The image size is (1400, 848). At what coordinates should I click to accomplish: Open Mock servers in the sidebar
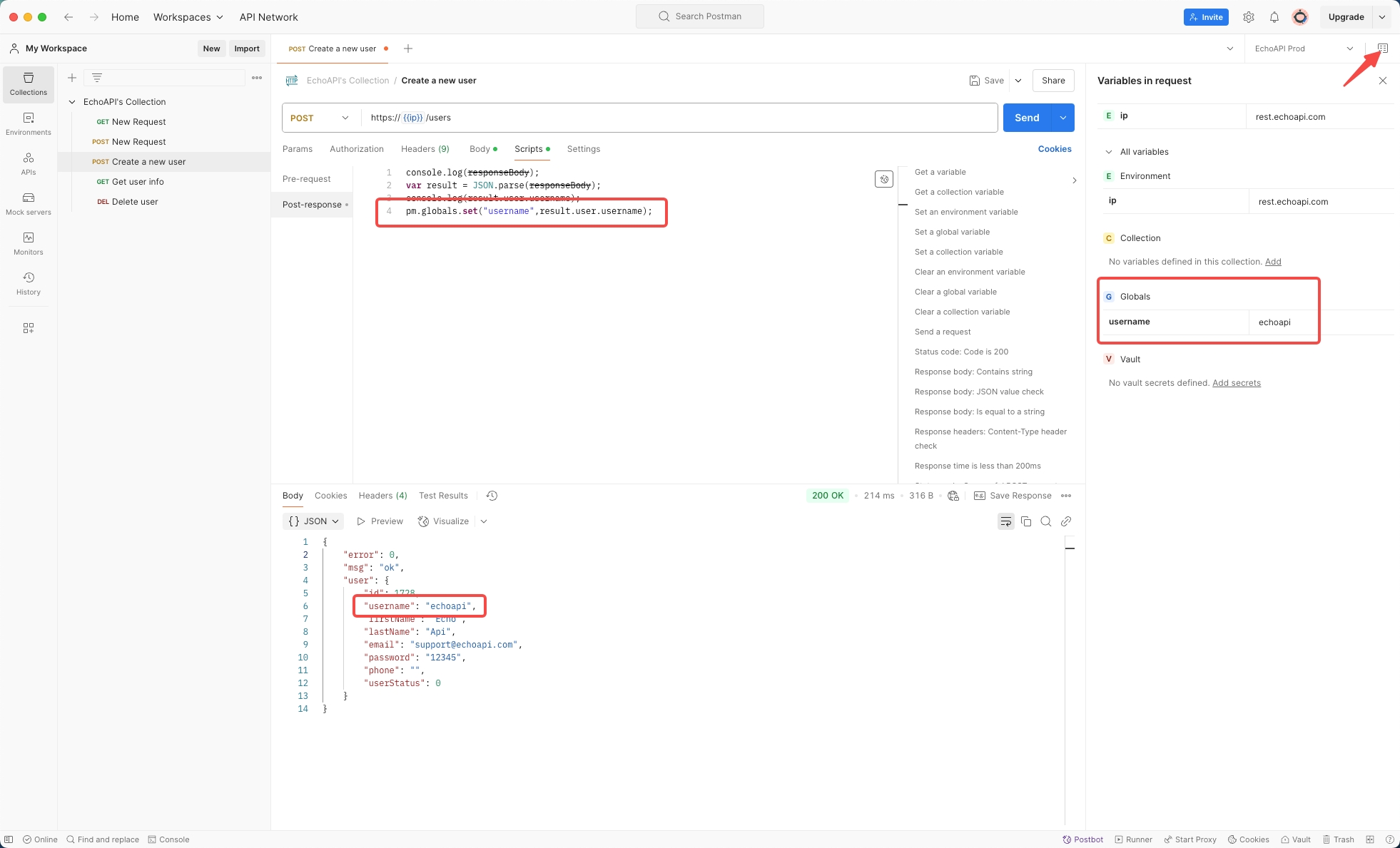(29, 204)
